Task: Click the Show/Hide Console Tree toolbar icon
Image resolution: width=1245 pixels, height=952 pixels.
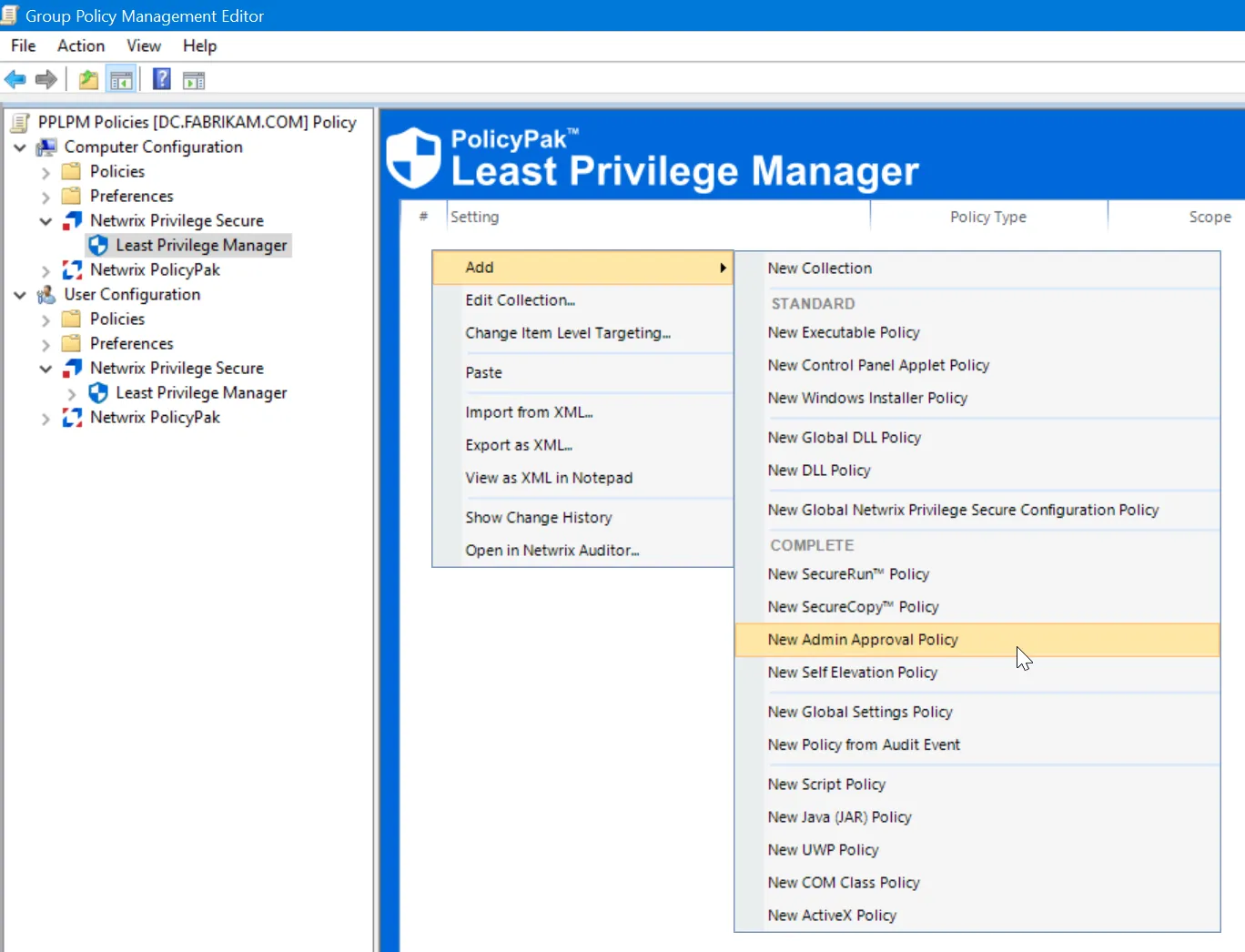Action: pyautogui.click(x=121, y=79)
